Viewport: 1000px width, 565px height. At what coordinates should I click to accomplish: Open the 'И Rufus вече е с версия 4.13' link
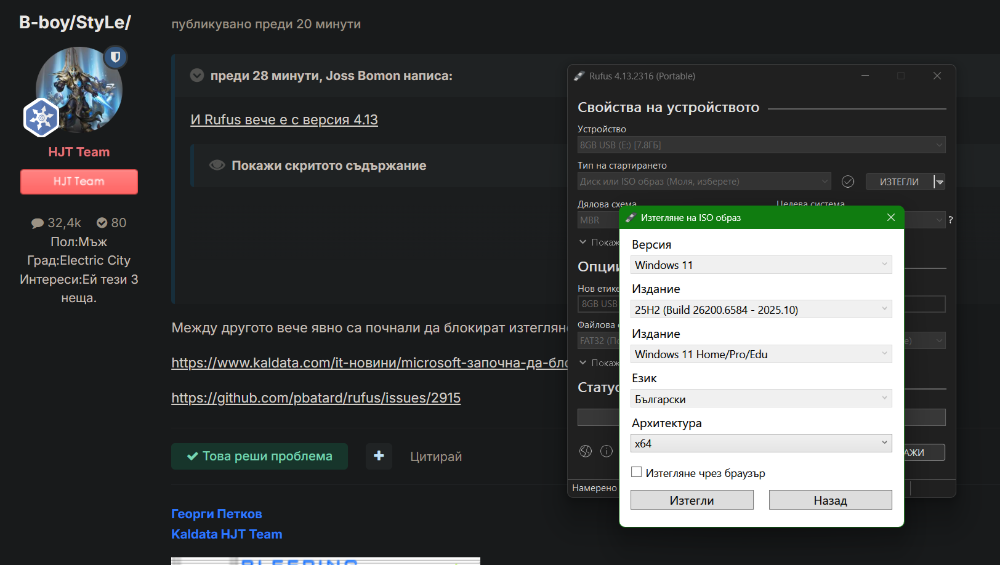284,119
